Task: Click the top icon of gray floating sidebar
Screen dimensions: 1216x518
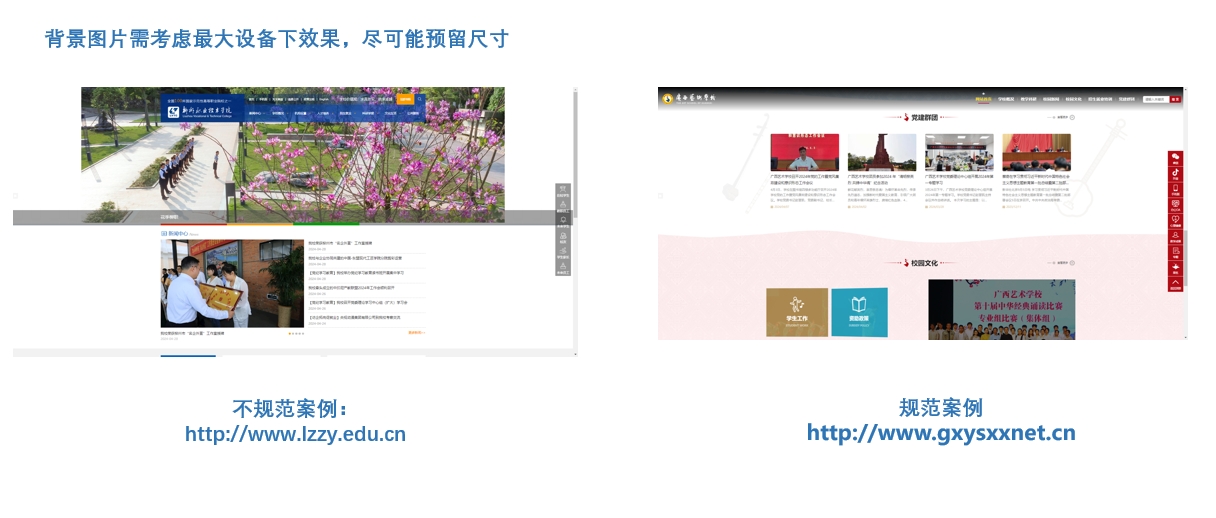Action: [563, 191]
